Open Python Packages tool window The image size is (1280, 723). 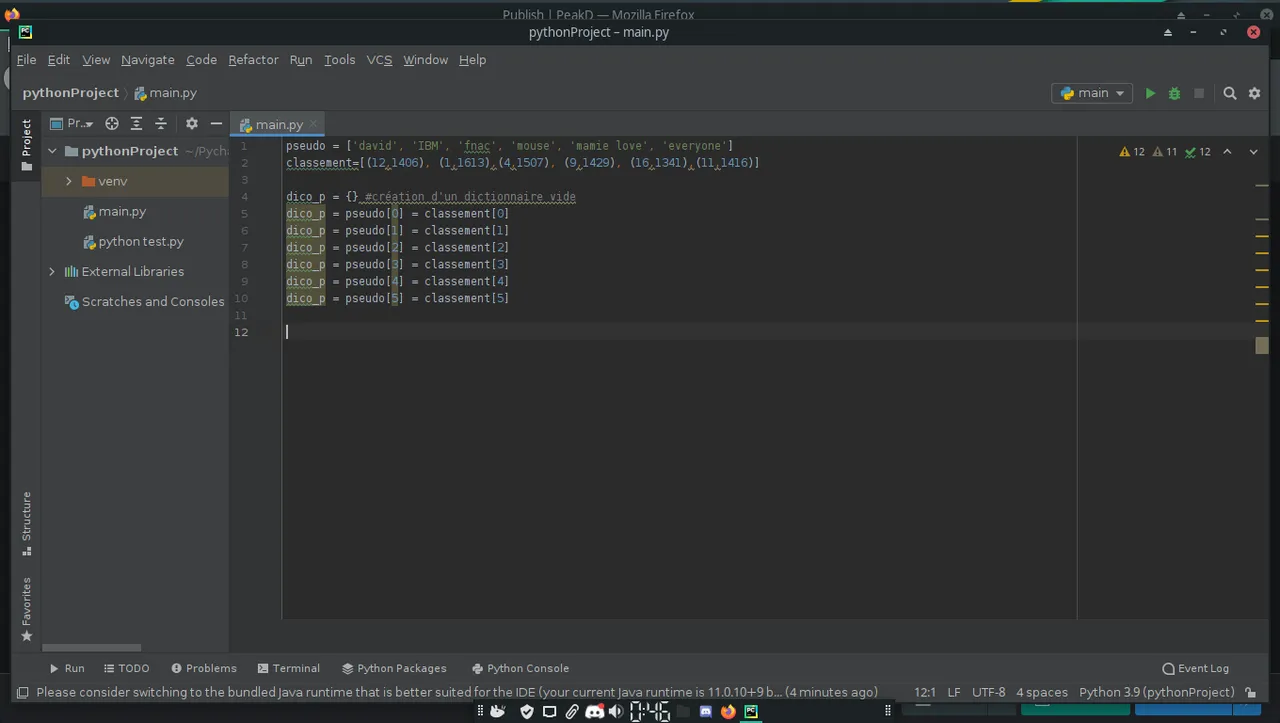[x=394, y=668]
